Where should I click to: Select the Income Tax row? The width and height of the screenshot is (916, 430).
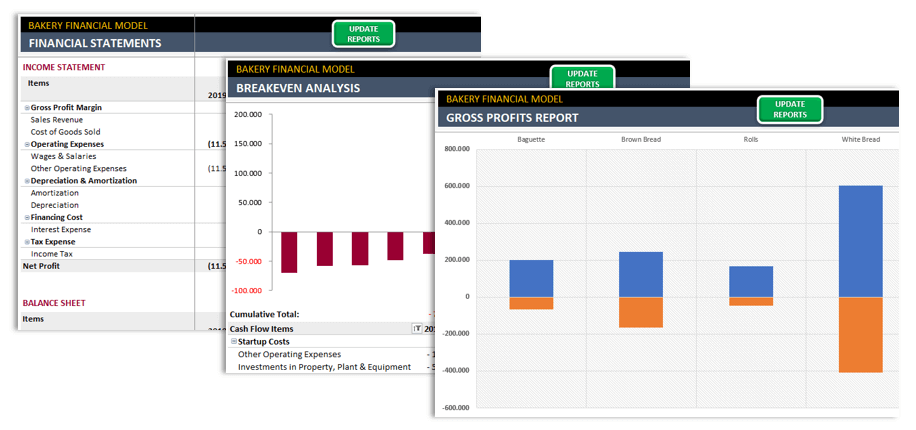pos(51,254)
